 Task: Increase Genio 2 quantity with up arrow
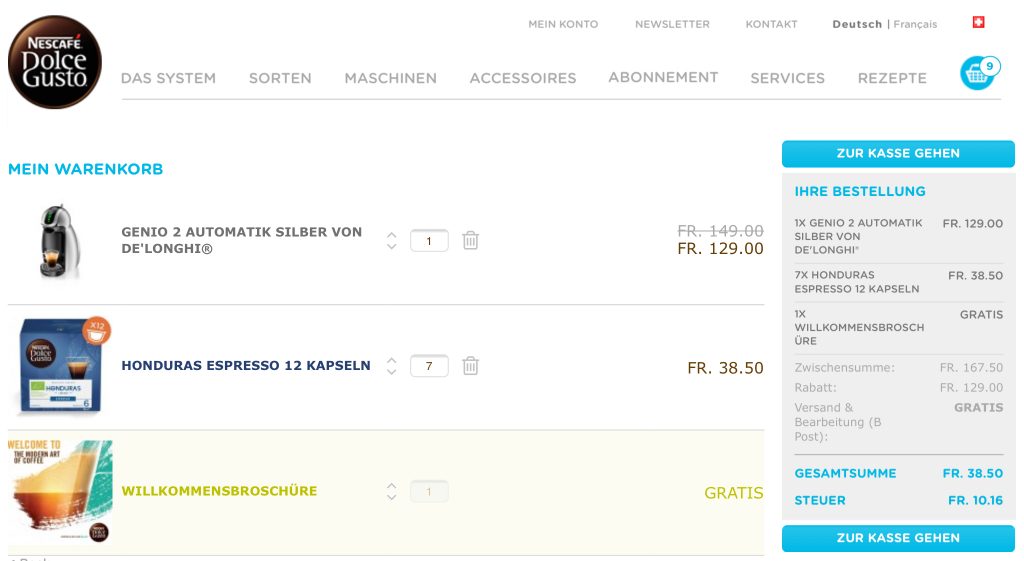[392, 235]
